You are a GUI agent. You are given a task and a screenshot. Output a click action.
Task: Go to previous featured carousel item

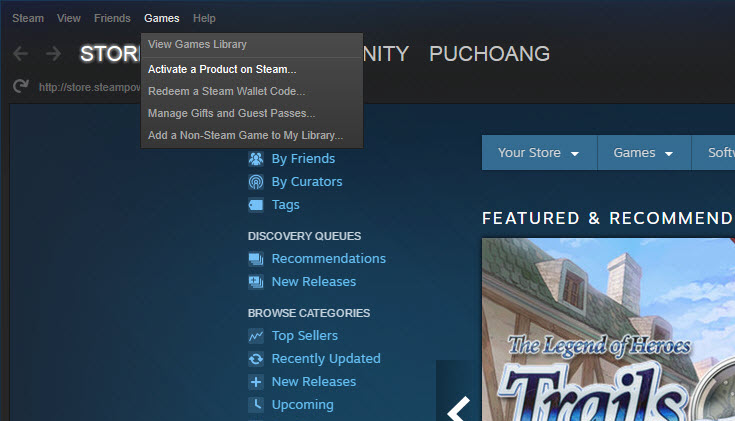pos(458,408)
